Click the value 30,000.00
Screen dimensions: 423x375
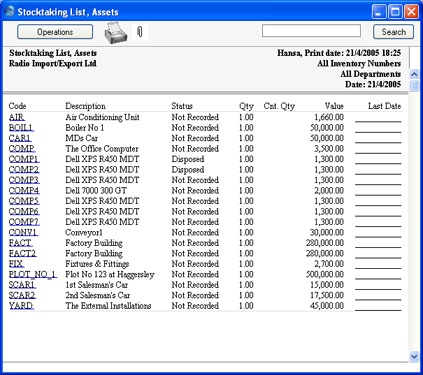(327, 233)
